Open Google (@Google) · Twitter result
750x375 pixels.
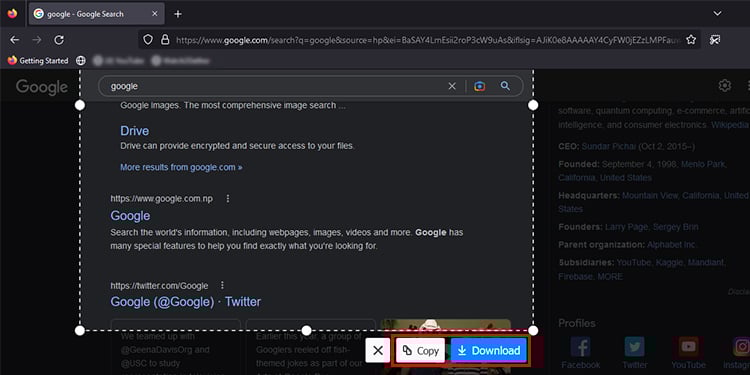(186, 302)
